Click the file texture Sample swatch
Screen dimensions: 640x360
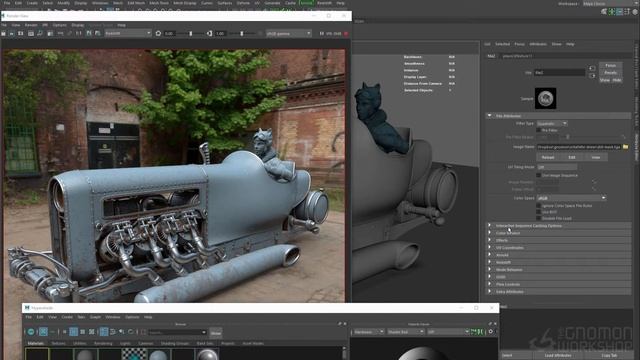pos(545,98)
